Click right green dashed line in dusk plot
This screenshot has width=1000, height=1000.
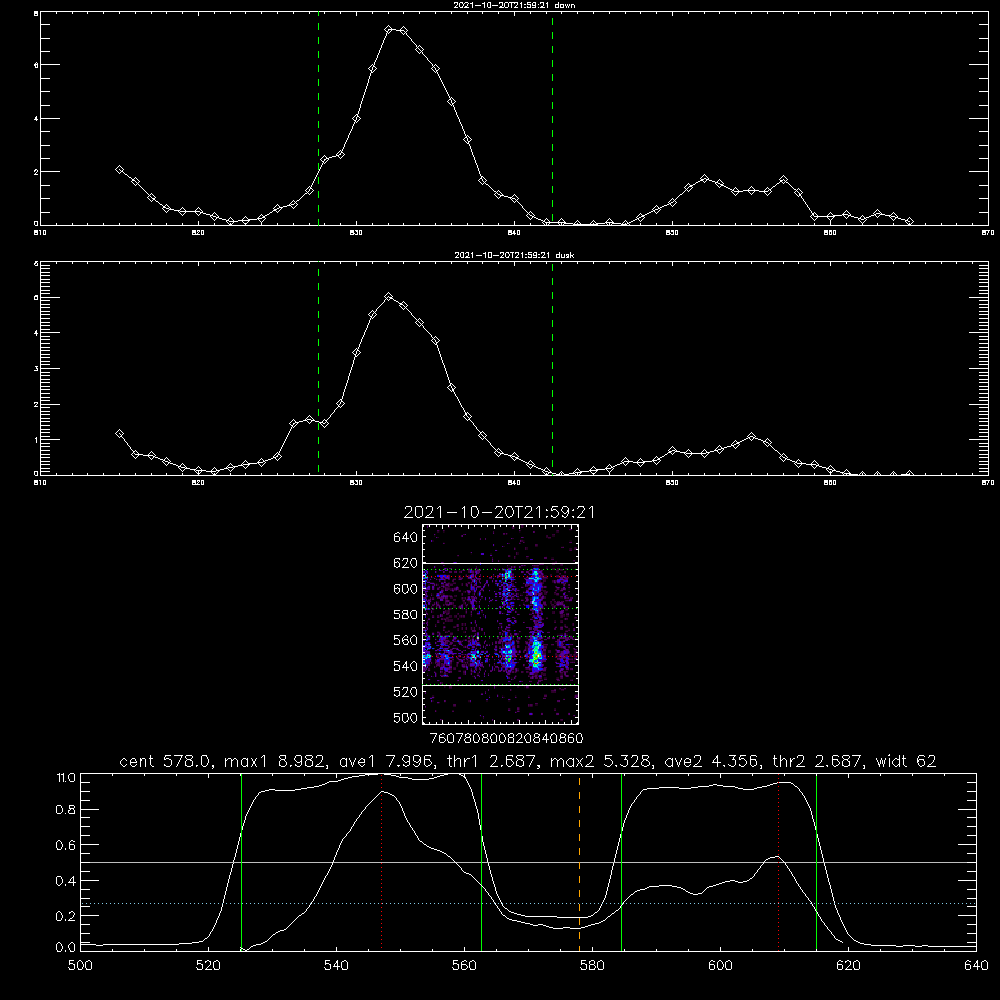click(x=552, y=368)
